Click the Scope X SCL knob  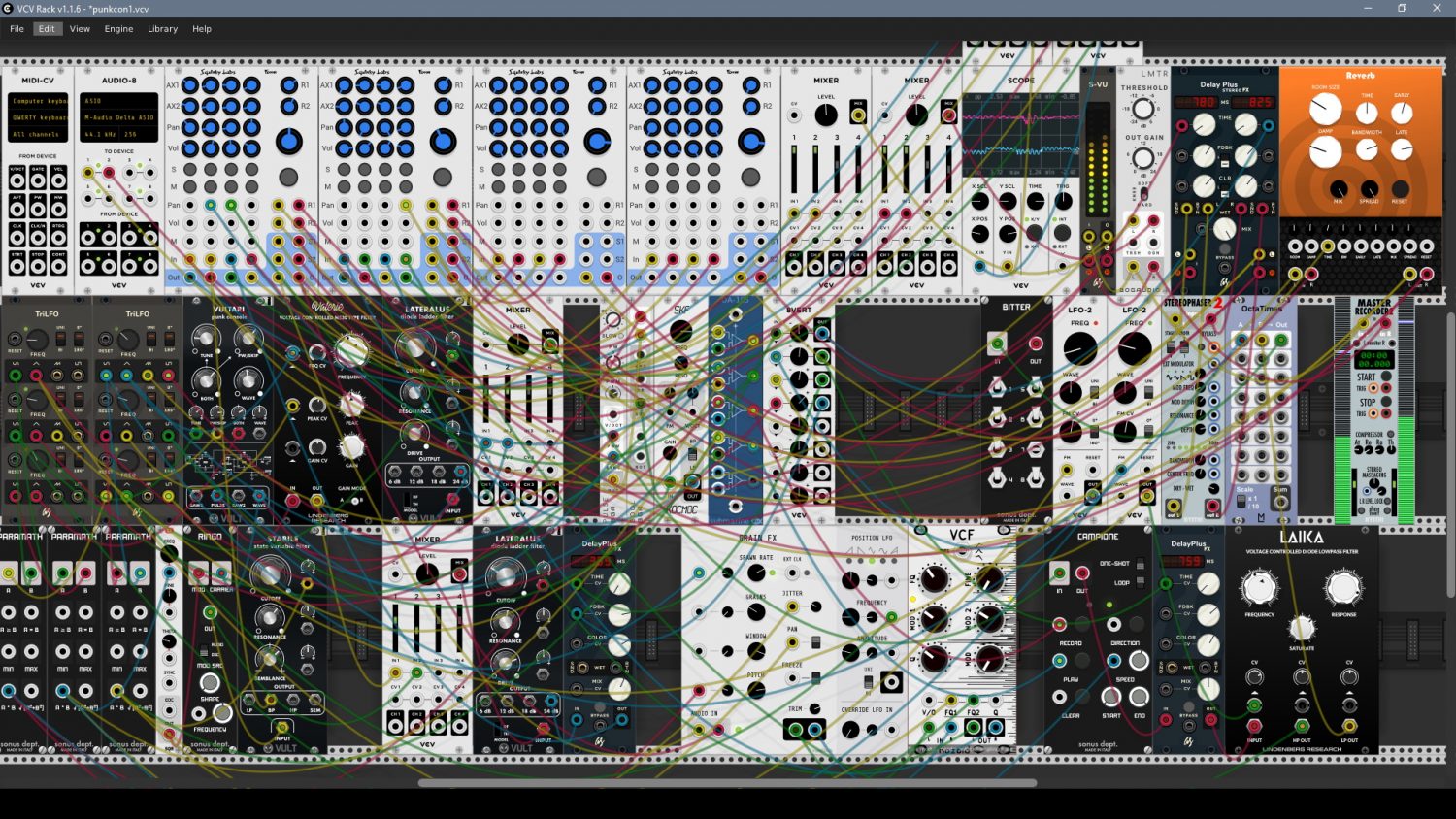pyautogui.click(x=980, y=202)
